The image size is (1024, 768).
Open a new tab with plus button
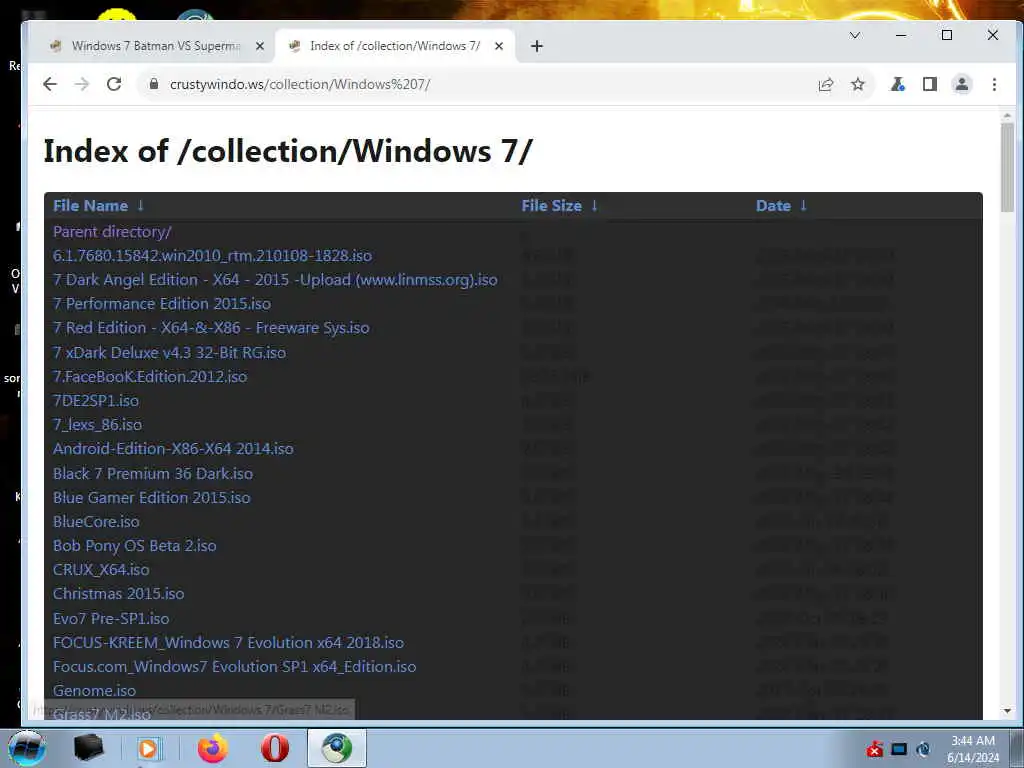[x=537, y=46]
